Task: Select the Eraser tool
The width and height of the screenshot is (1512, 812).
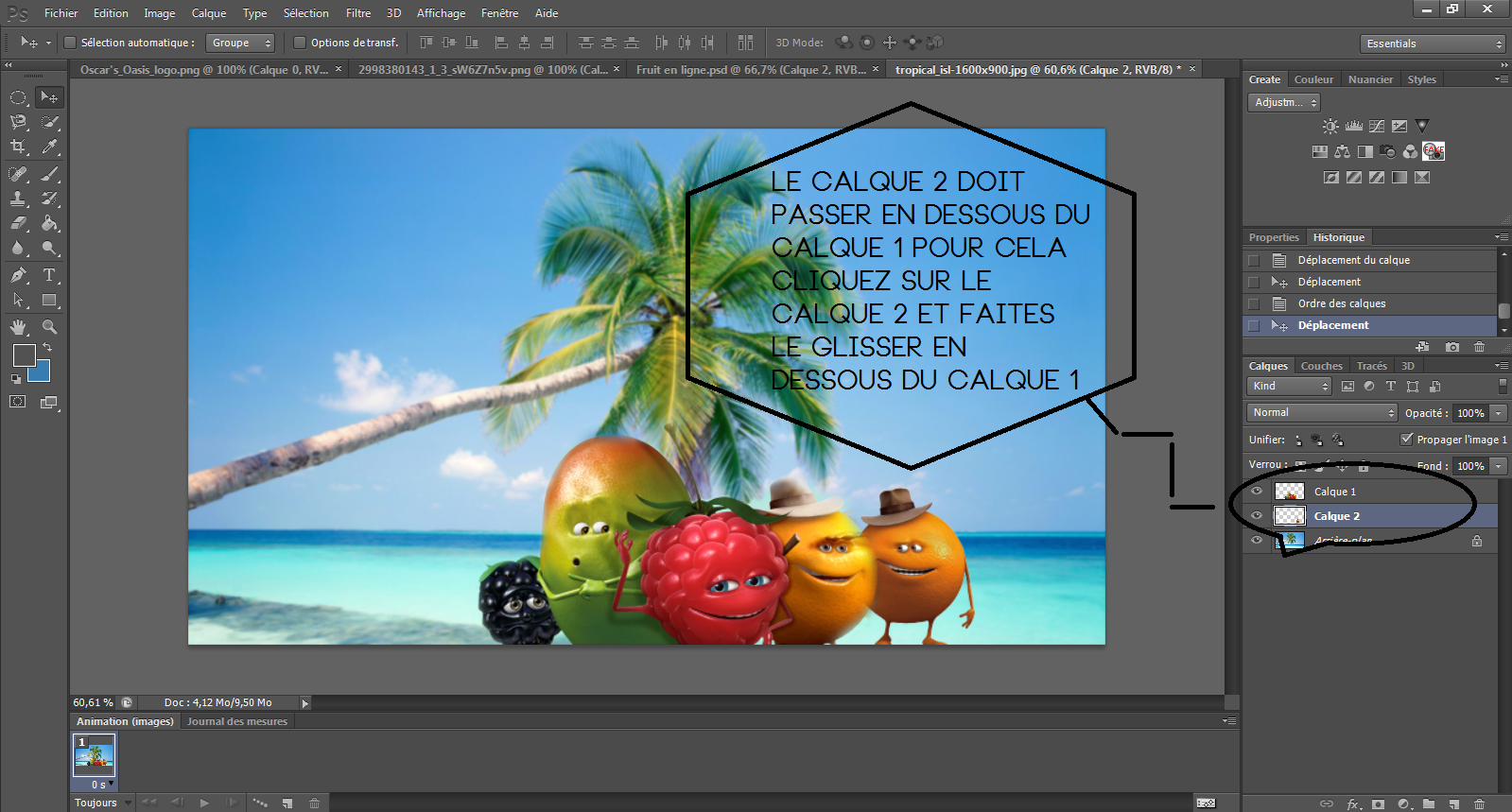Action: (18, 223)
